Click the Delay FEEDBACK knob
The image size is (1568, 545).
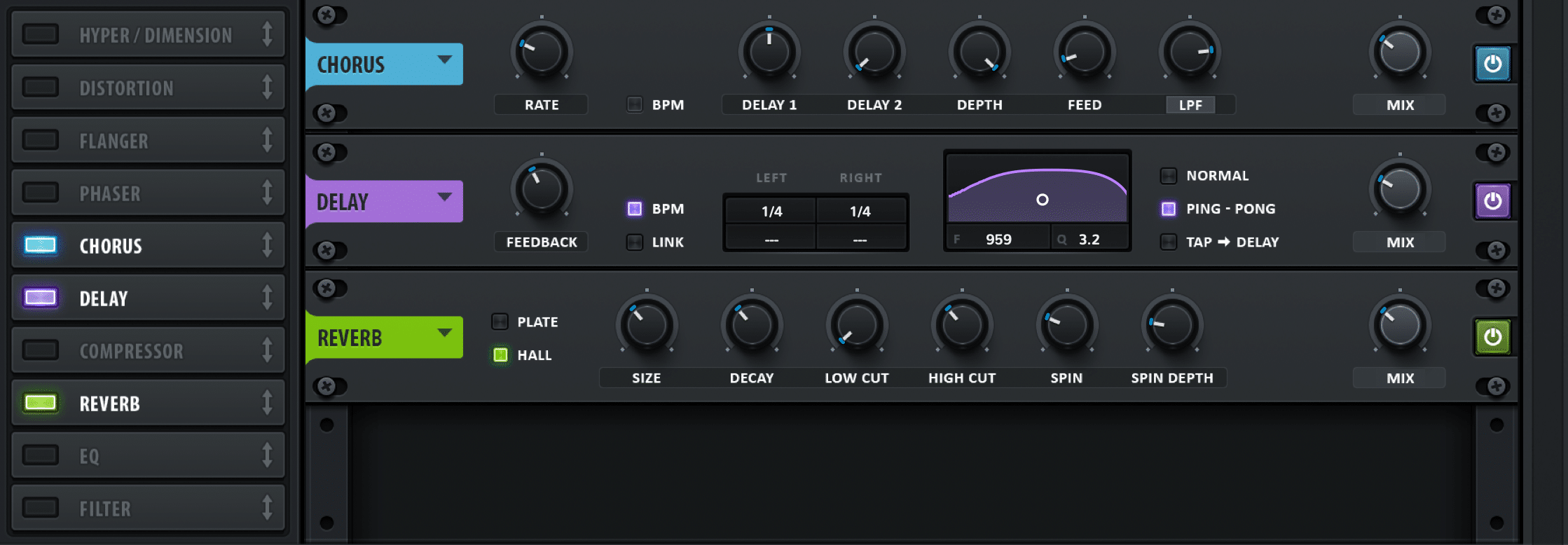point(542,189)
